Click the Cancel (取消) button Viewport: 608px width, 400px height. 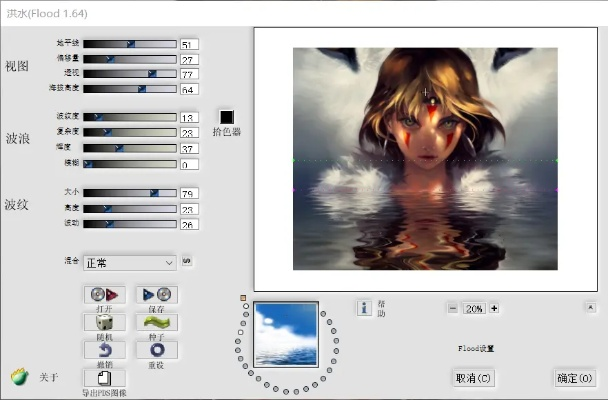pyautogui.click(x=473, y=378)
